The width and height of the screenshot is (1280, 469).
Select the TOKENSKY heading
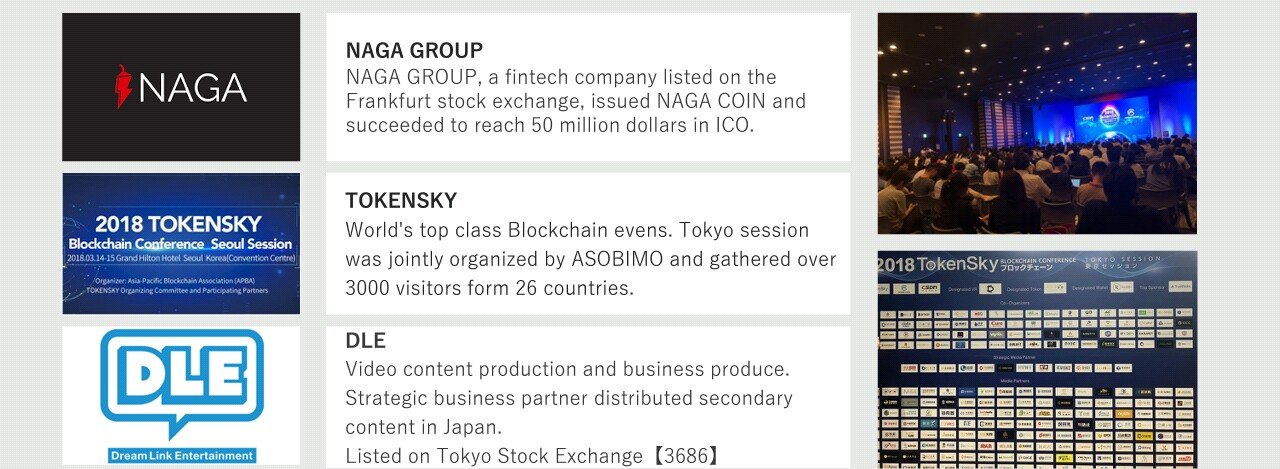coord(401,200)
